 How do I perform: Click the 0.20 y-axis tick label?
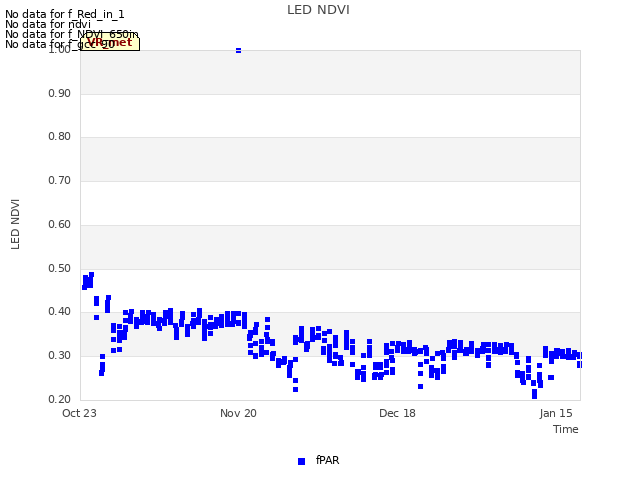[x=60, y=399]
